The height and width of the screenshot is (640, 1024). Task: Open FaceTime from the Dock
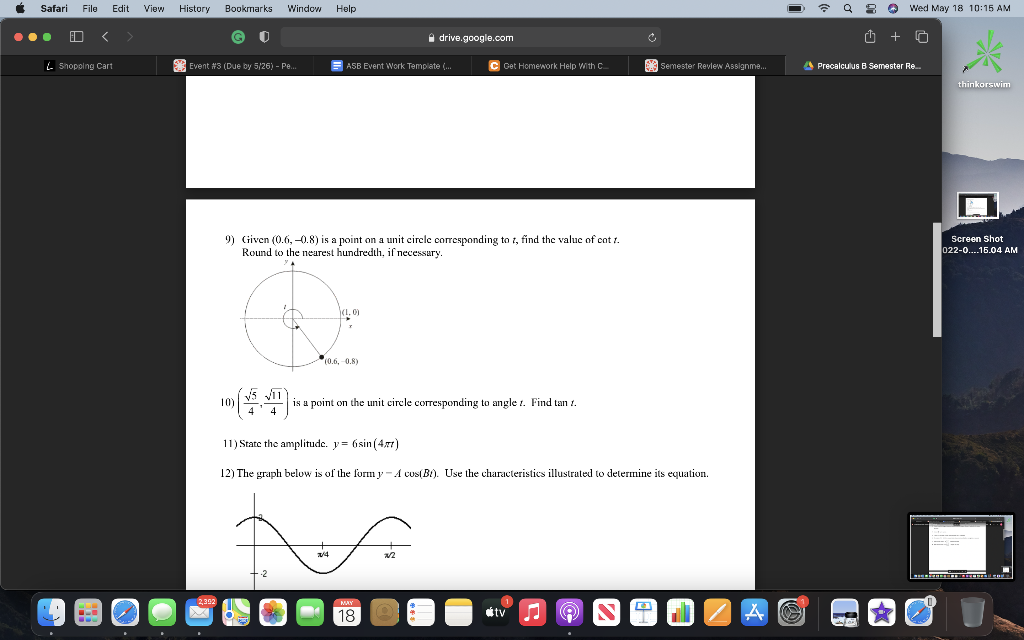310,613
